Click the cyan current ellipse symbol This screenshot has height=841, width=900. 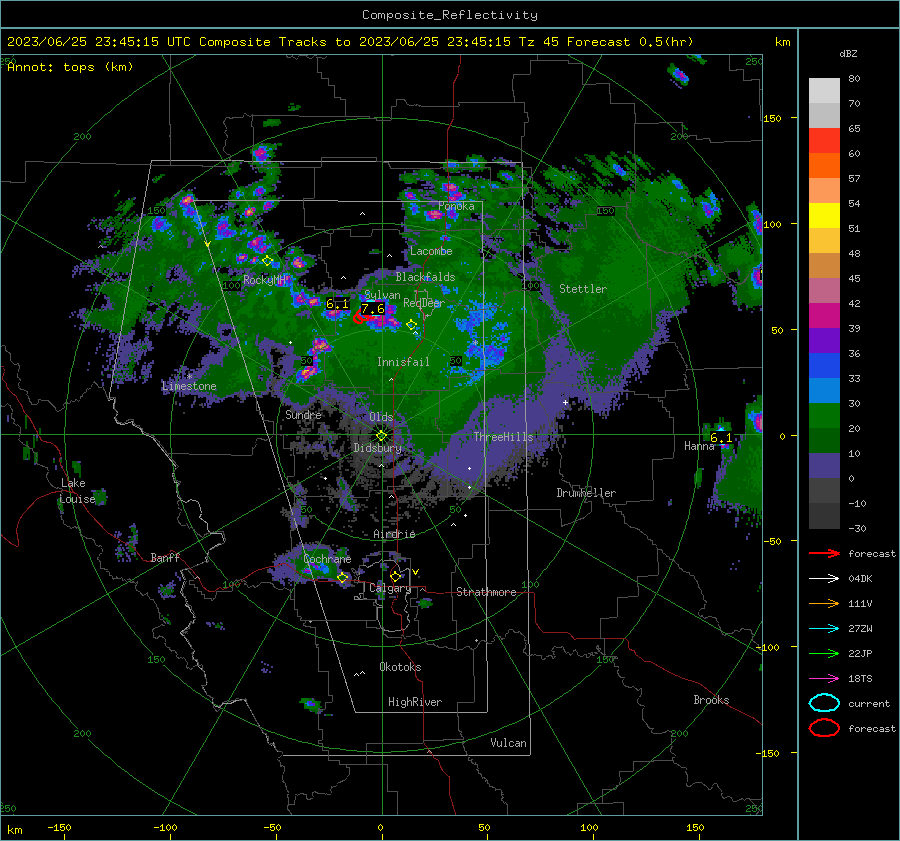(824, 703)
